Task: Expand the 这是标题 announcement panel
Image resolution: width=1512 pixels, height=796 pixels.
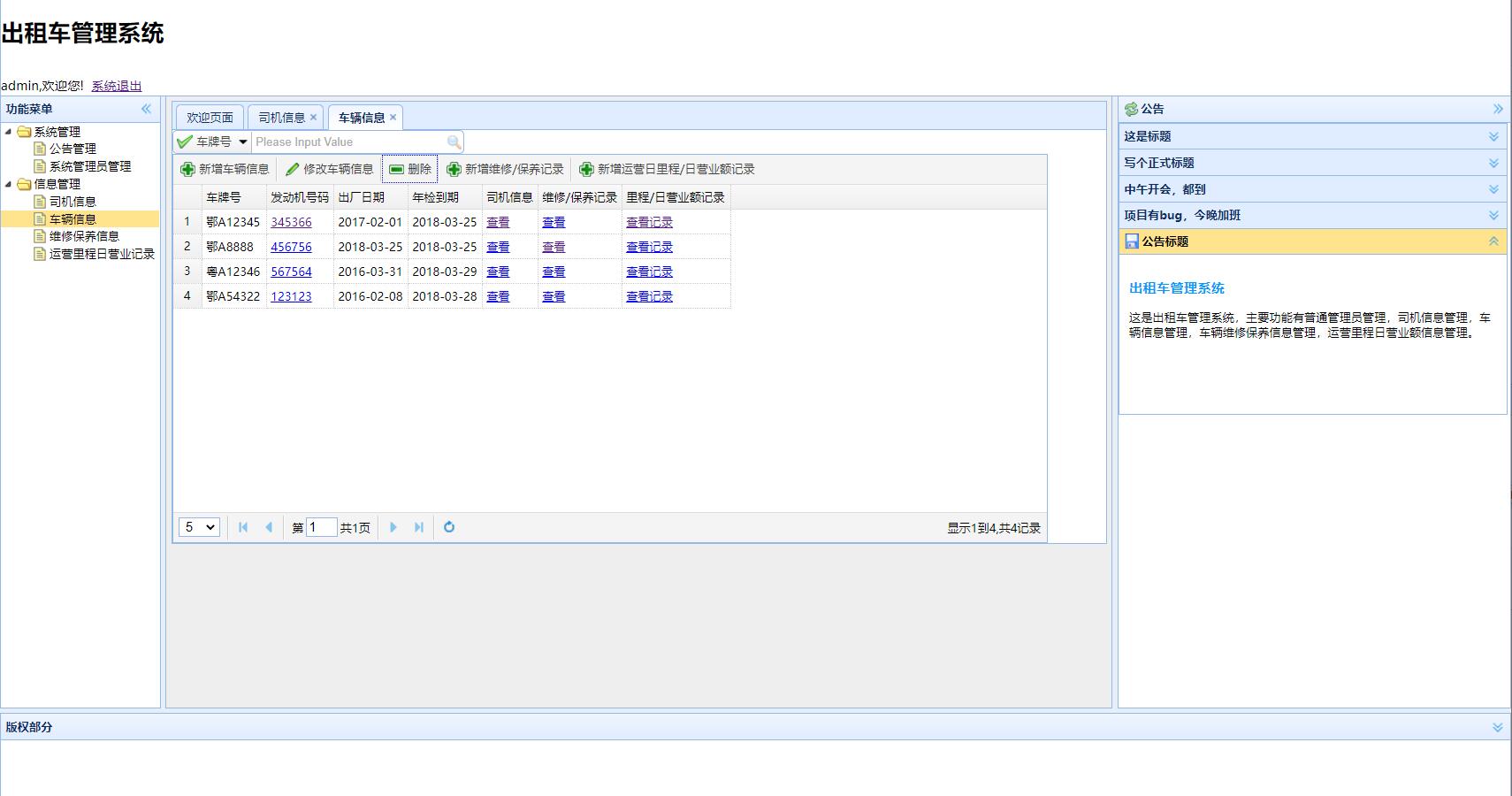Action: (x=1493, y=136)
